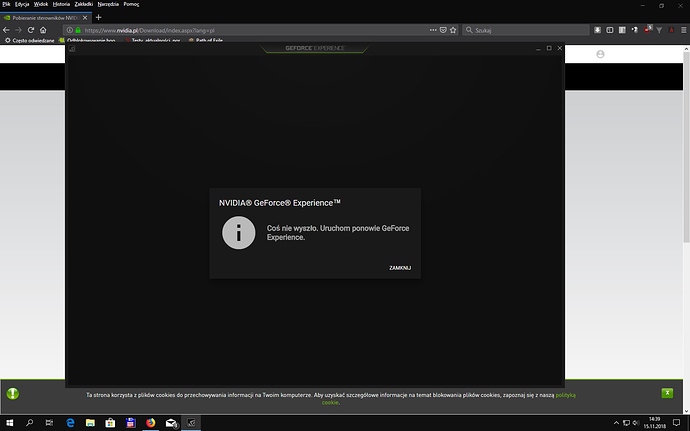Image resolution: width=690 pixels, height=431 pixels.
Task: Open the Historia menu
Action: [61, 4]
